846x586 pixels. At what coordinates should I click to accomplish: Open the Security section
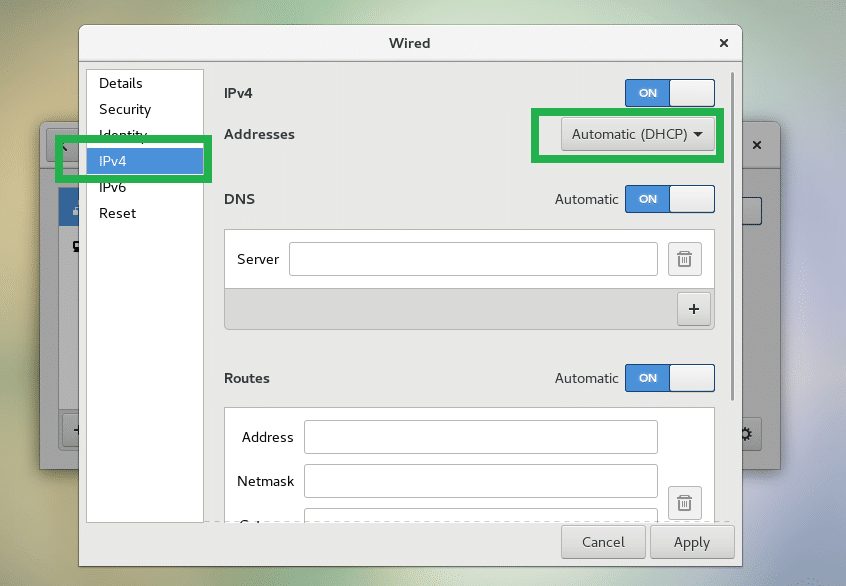(x=125, y=109)
